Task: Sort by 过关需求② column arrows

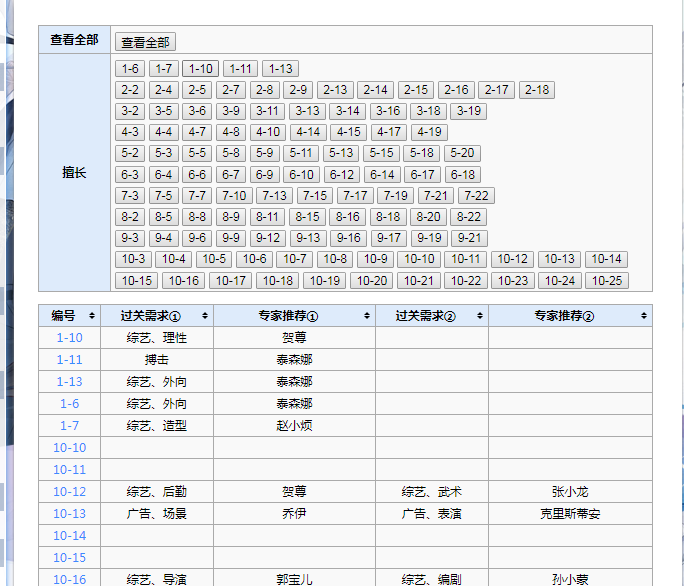Action: click(x=479, y=315)
